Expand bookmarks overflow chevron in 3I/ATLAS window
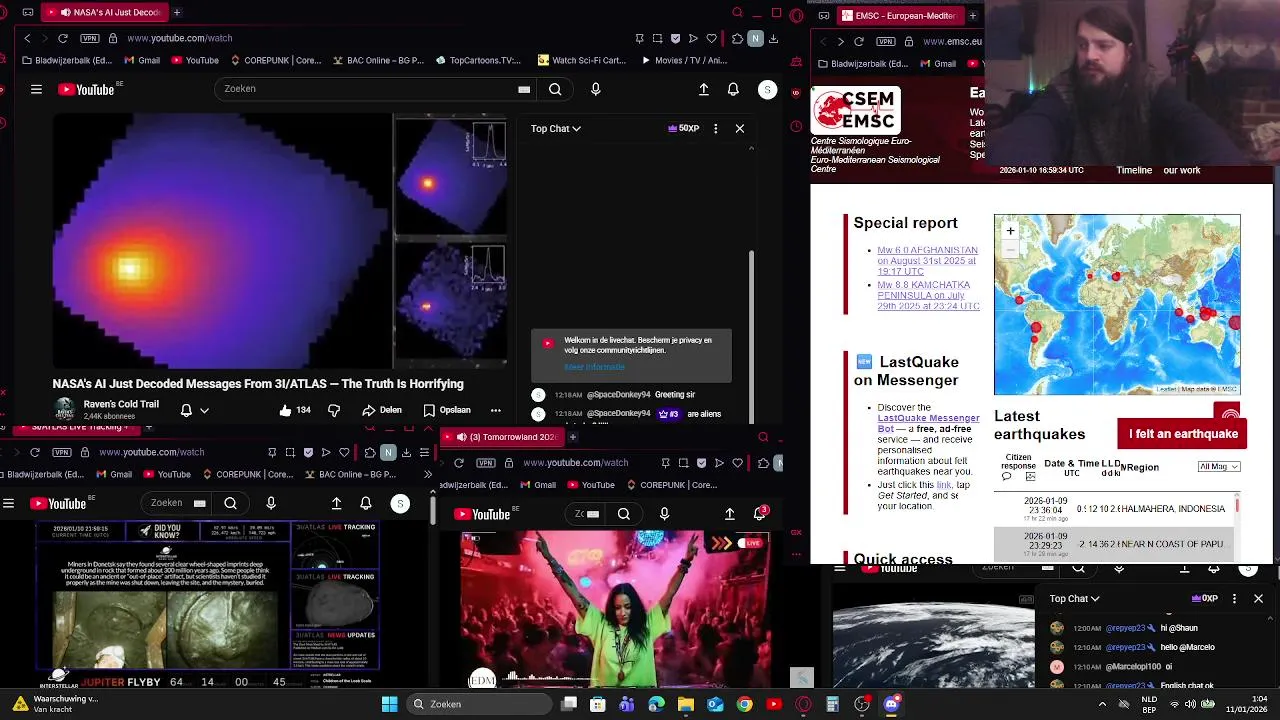Viewport: 1280px width, 720px height. click(428, 474)
